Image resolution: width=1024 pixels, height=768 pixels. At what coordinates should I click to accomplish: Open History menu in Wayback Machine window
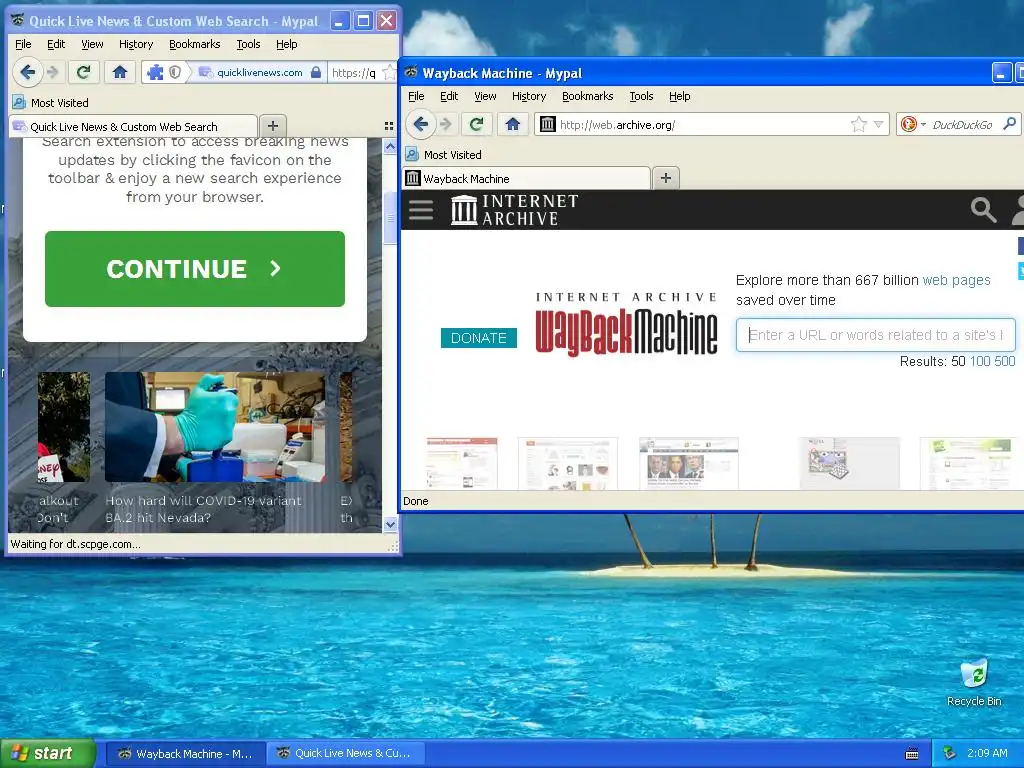[529, 96]
